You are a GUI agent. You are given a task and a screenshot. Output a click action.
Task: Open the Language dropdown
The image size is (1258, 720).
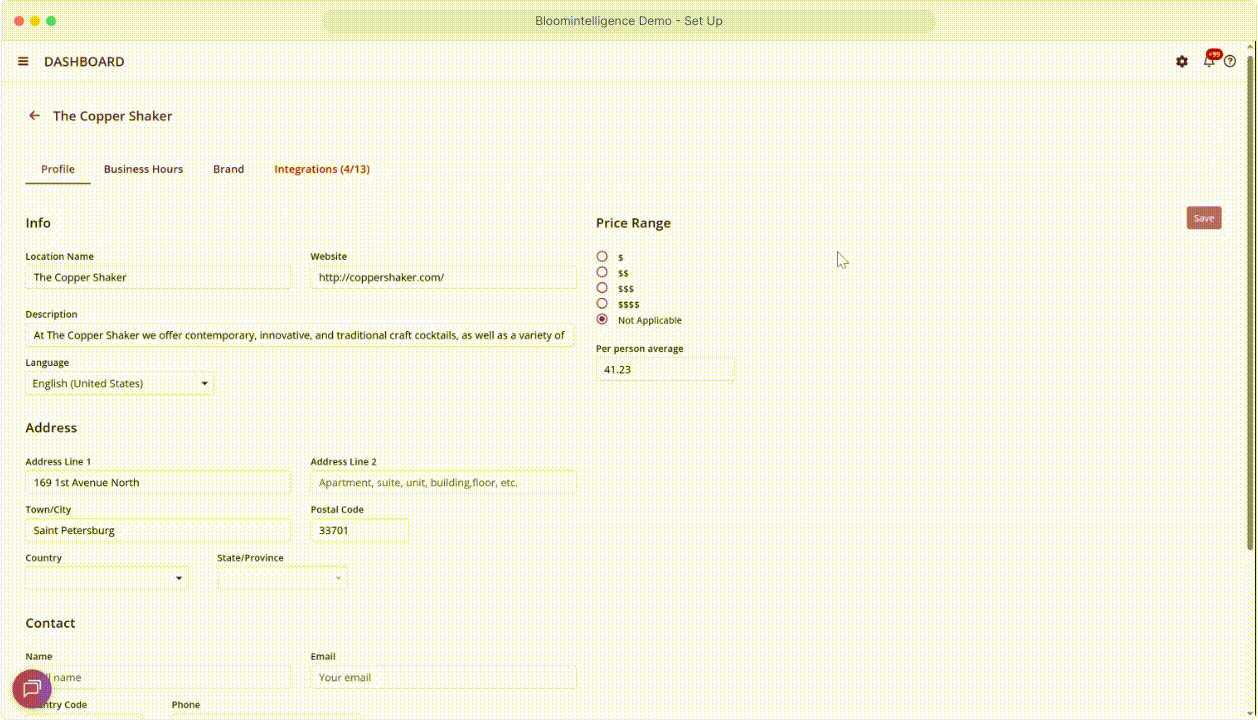coord(119,384)
